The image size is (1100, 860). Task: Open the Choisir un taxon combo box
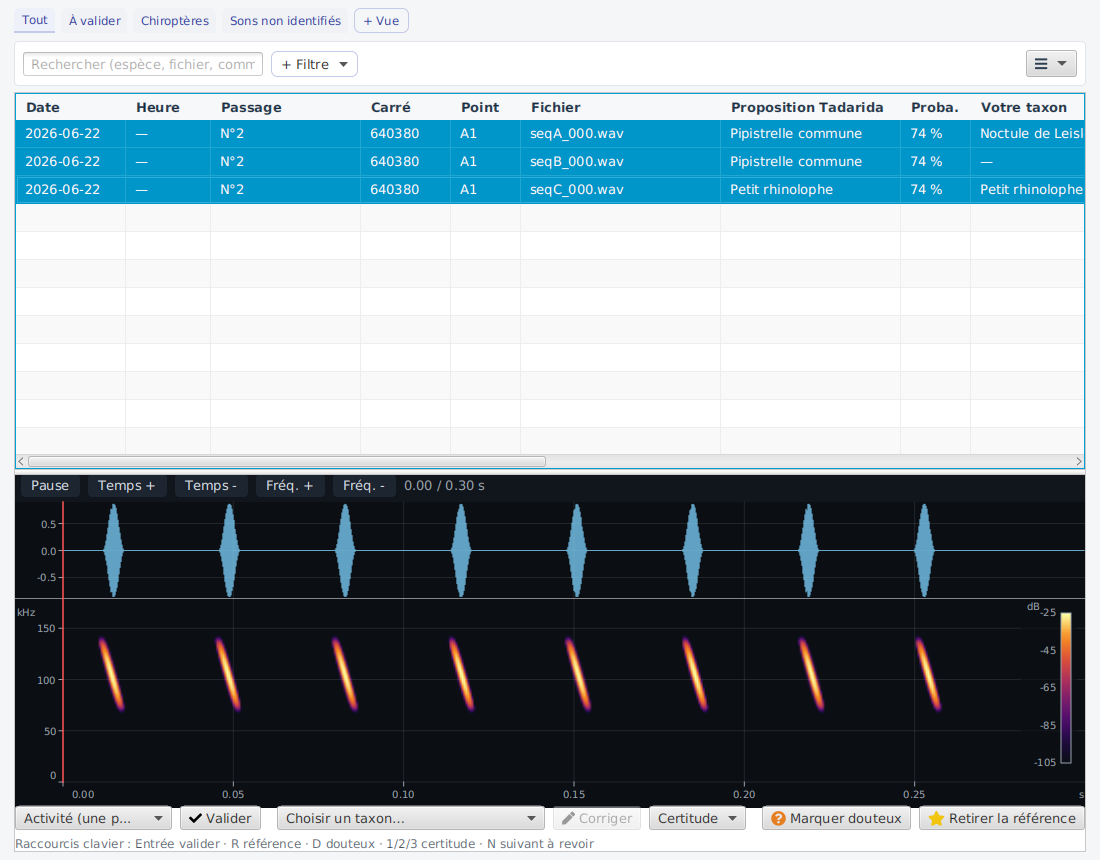tap(410, 818)
